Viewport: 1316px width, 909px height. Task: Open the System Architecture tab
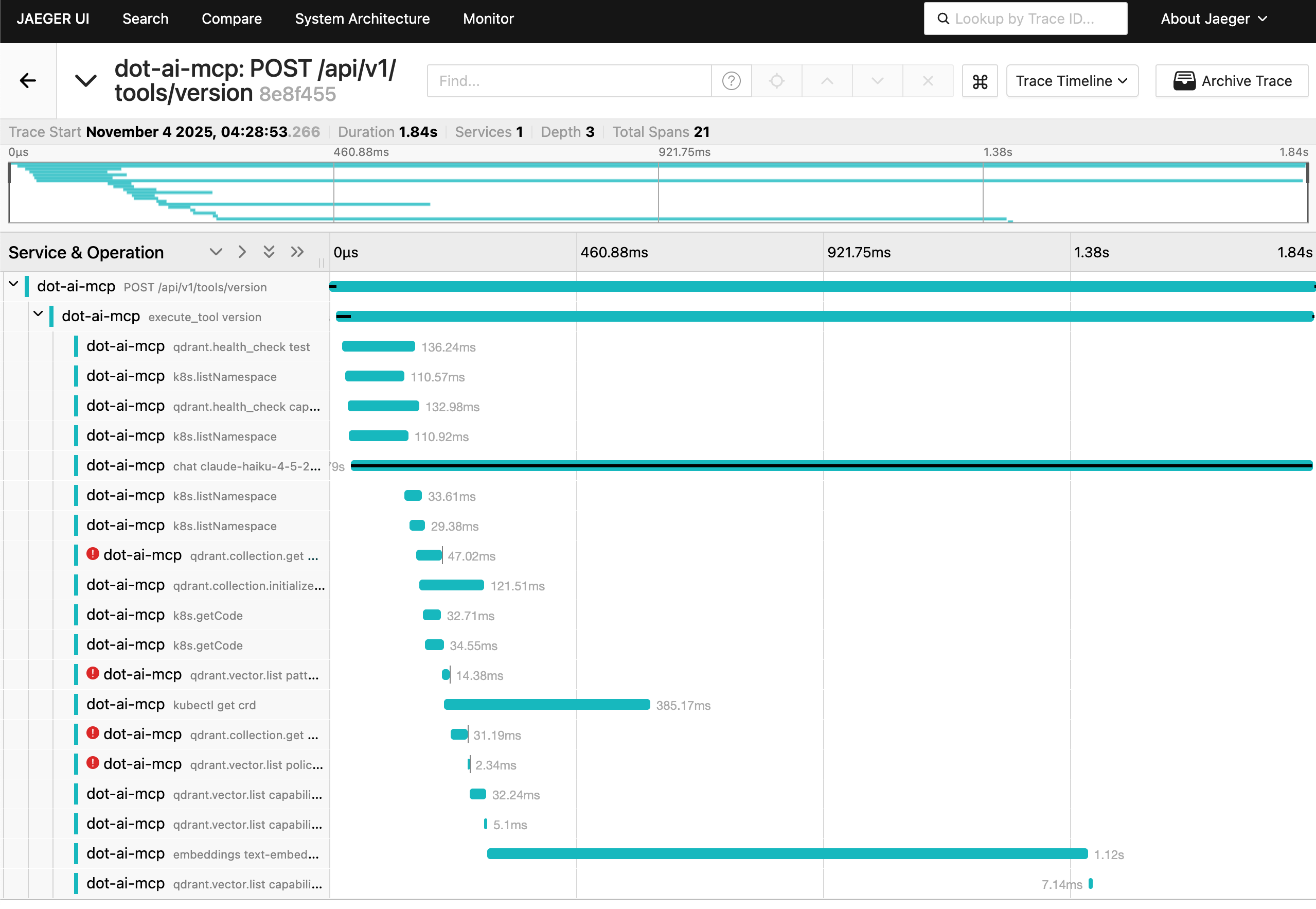point(362,19)
